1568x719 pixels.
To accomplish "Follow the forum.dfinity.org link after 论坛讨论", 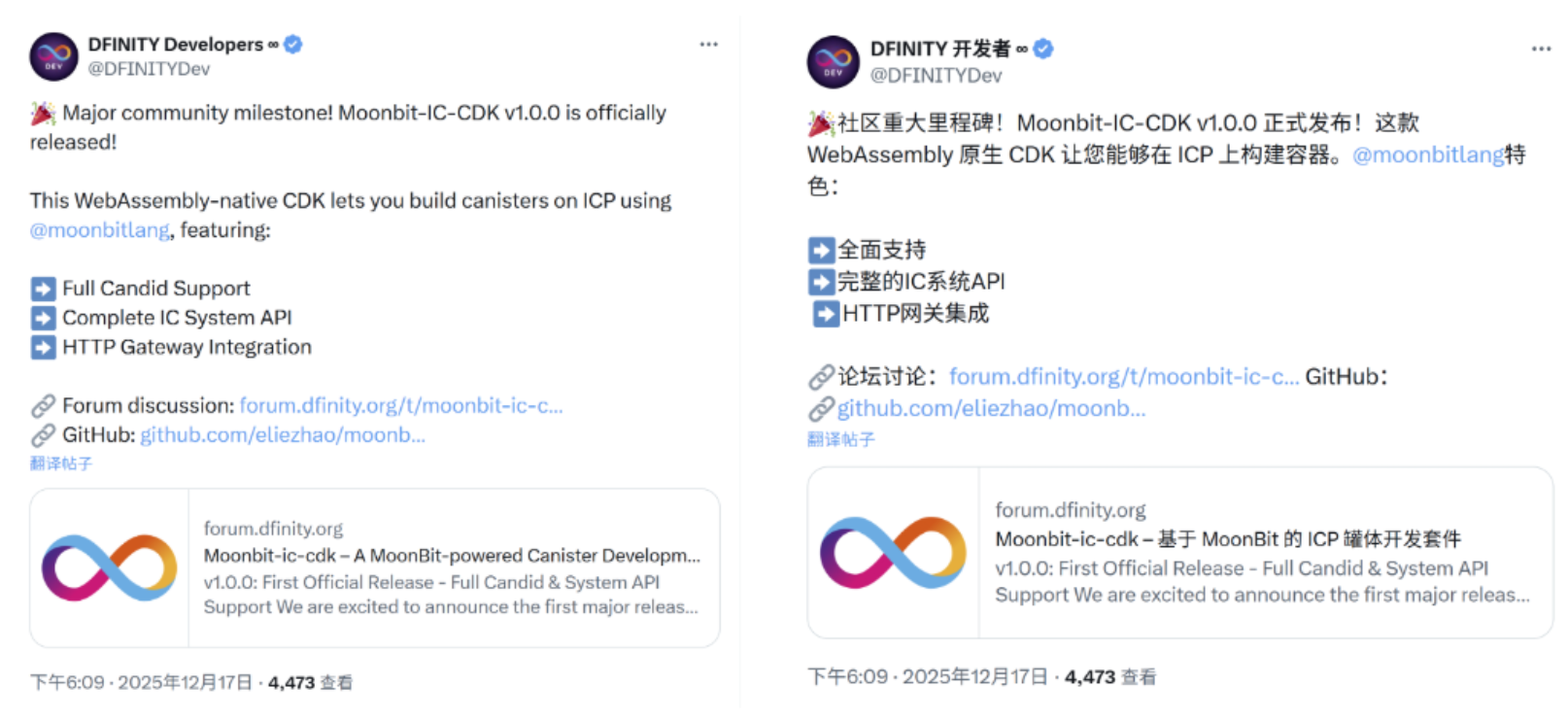I will coord(1124,376).
